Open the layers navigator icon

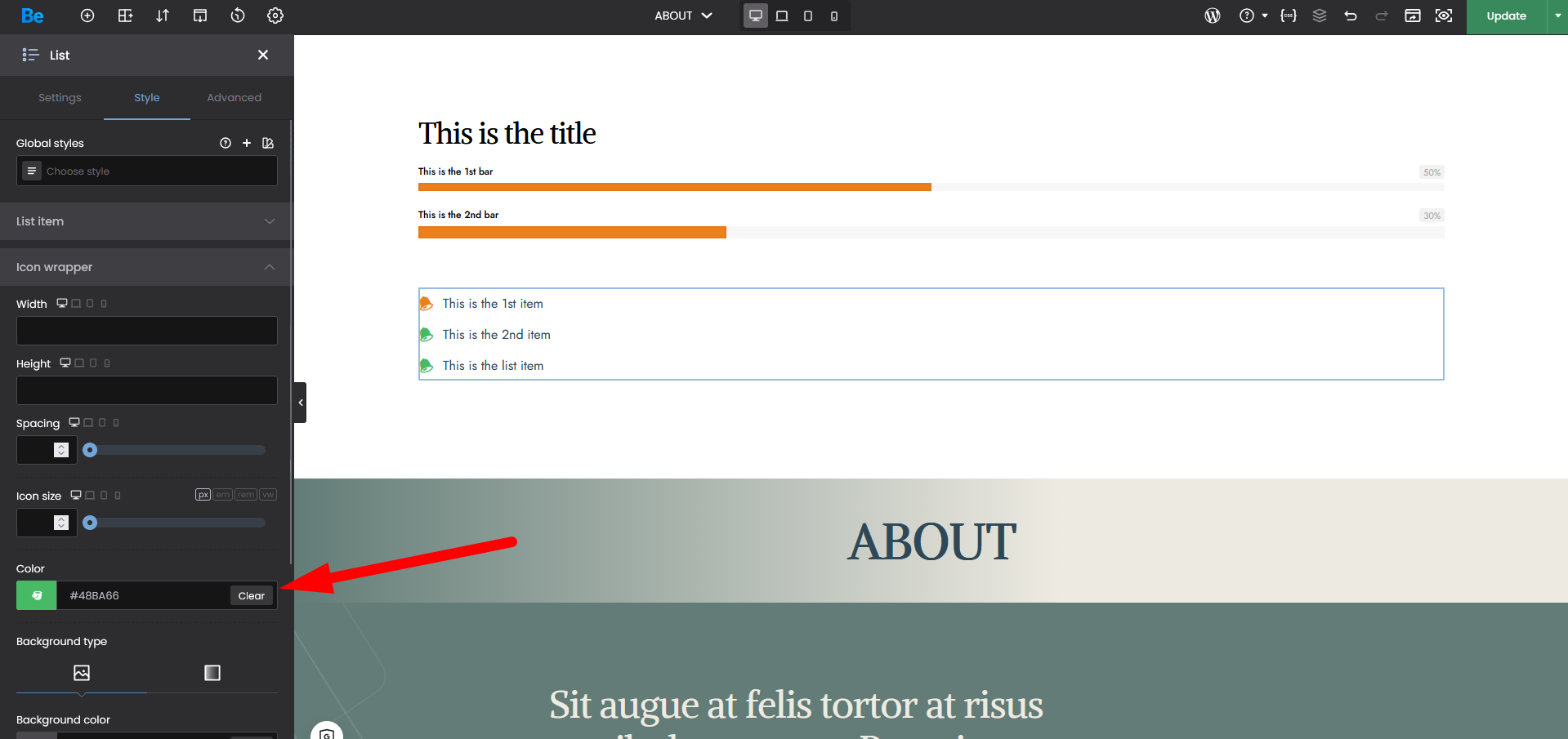(x=1320, y=16)
